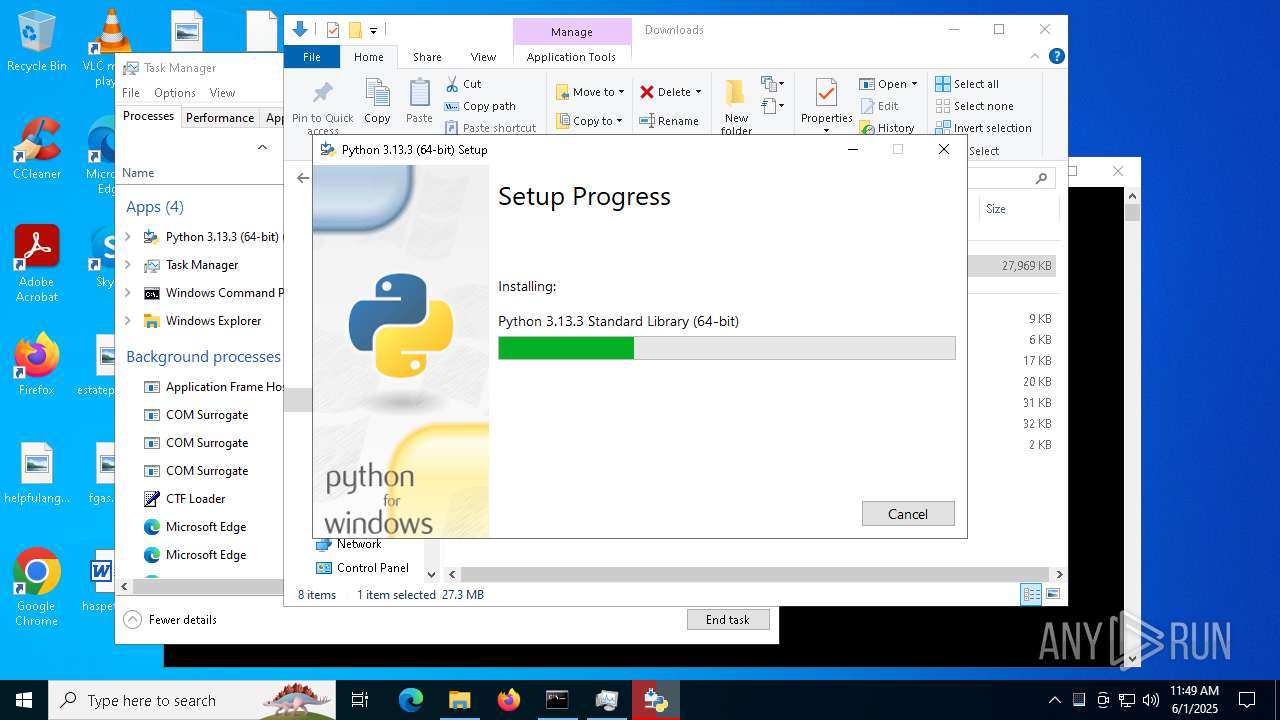
Task: Expand the Task Manager process row
Action: [127, 265]
